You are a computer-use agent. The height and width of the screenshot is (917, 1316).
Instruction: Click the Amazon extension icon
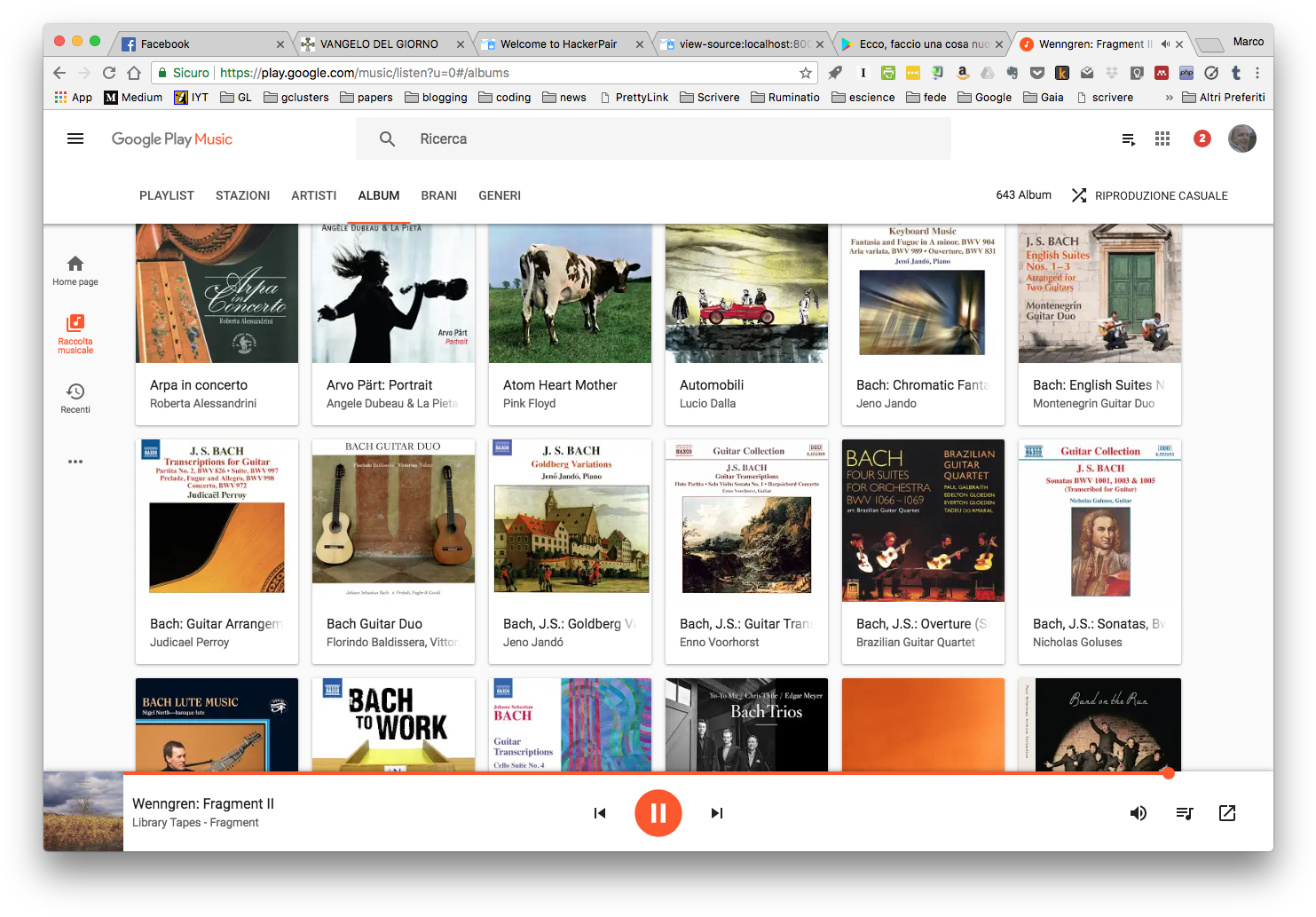963,73
